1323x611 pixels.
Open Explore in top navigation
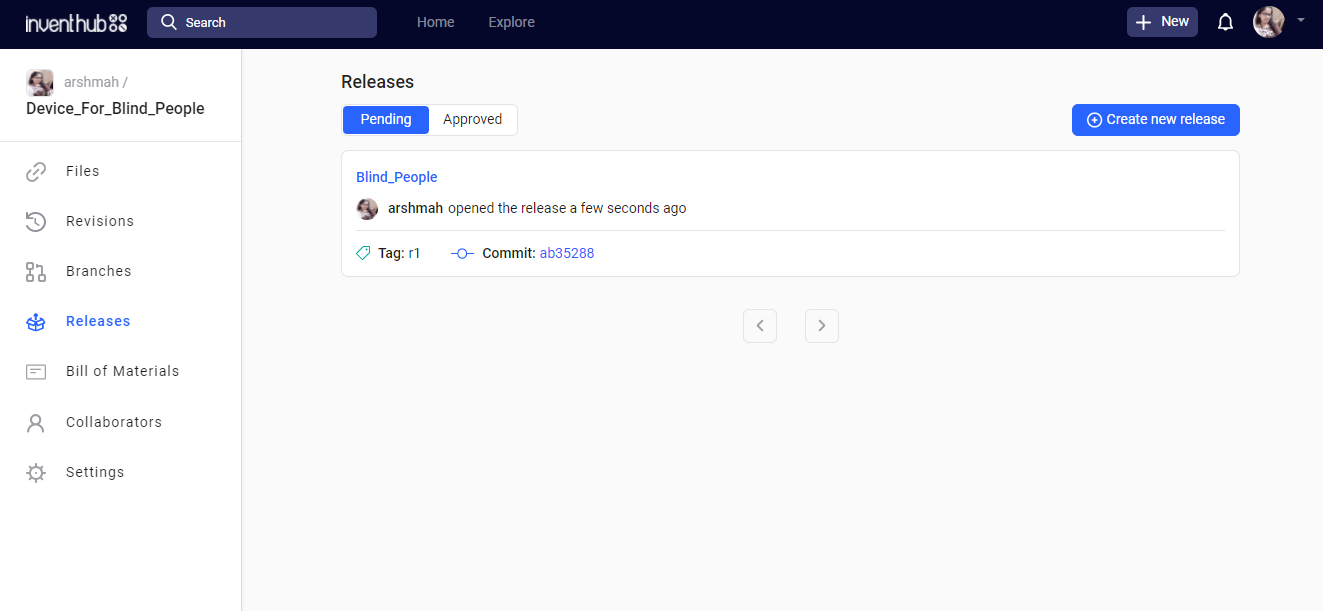pos(511,22)
